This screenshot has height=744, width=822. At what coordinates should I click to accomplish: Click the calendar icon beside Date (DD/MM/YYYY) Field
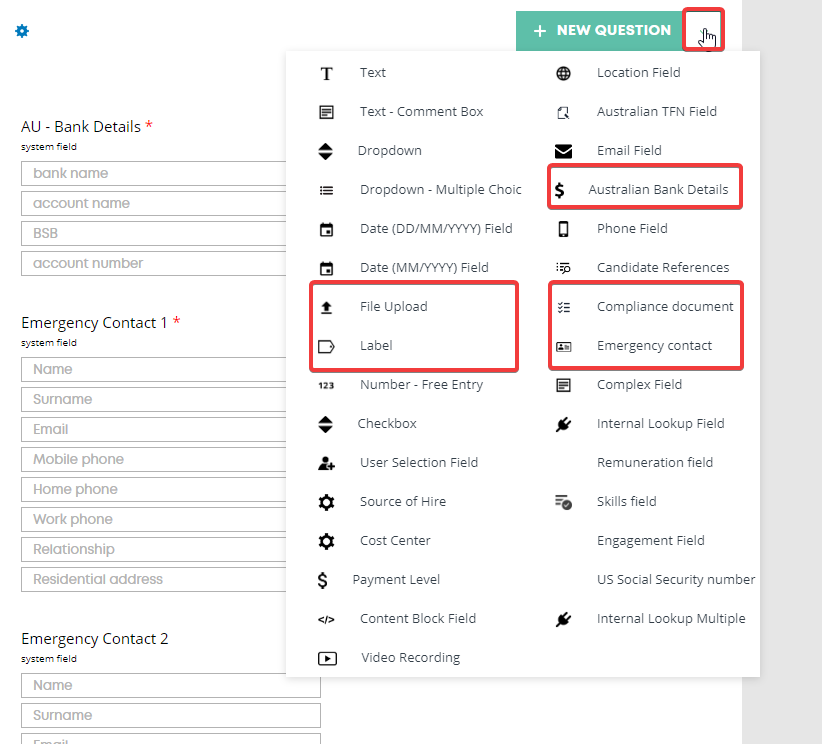(x=326, y=228)
